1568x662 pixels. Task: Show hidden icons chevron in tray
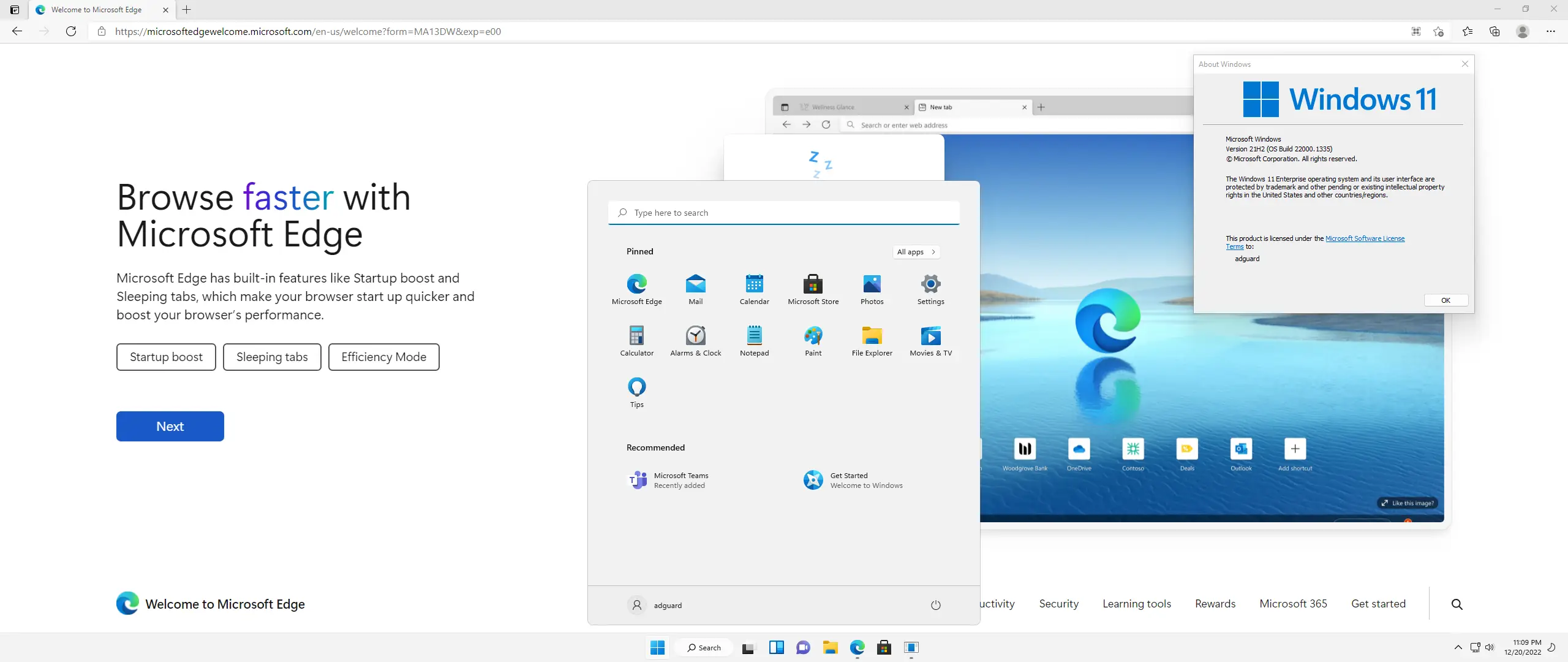click(1458, 647)
